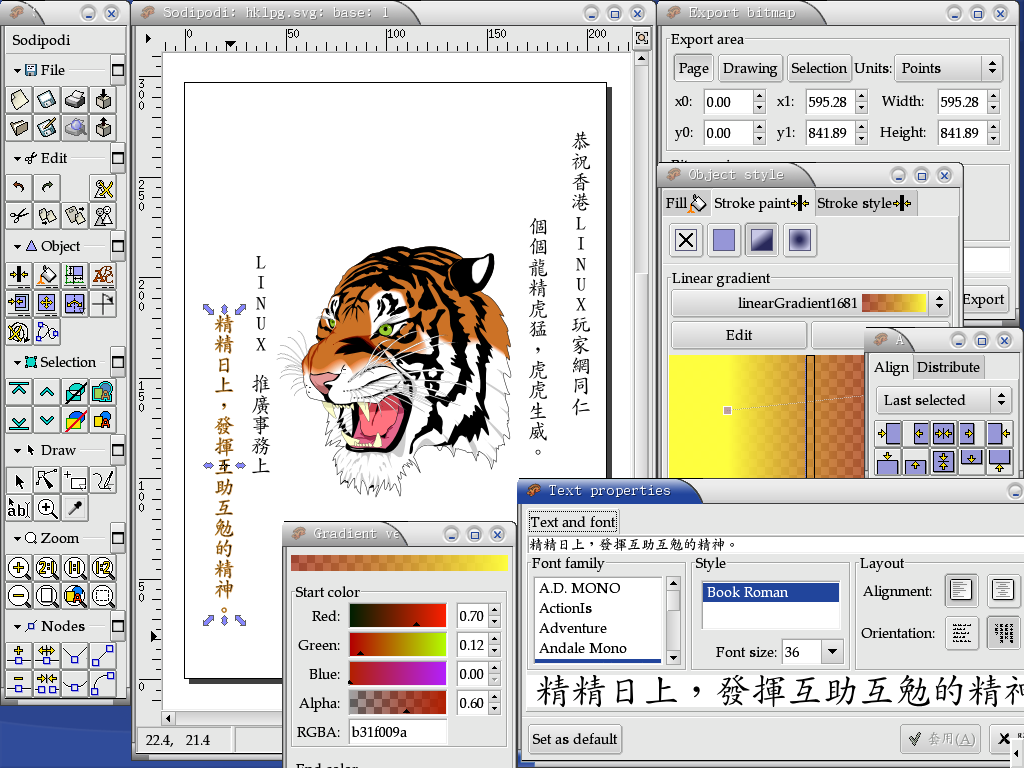Viewport: 1024px width, 768px height.
Task: Click the New document icon in File section
Action: click(19, 100)
